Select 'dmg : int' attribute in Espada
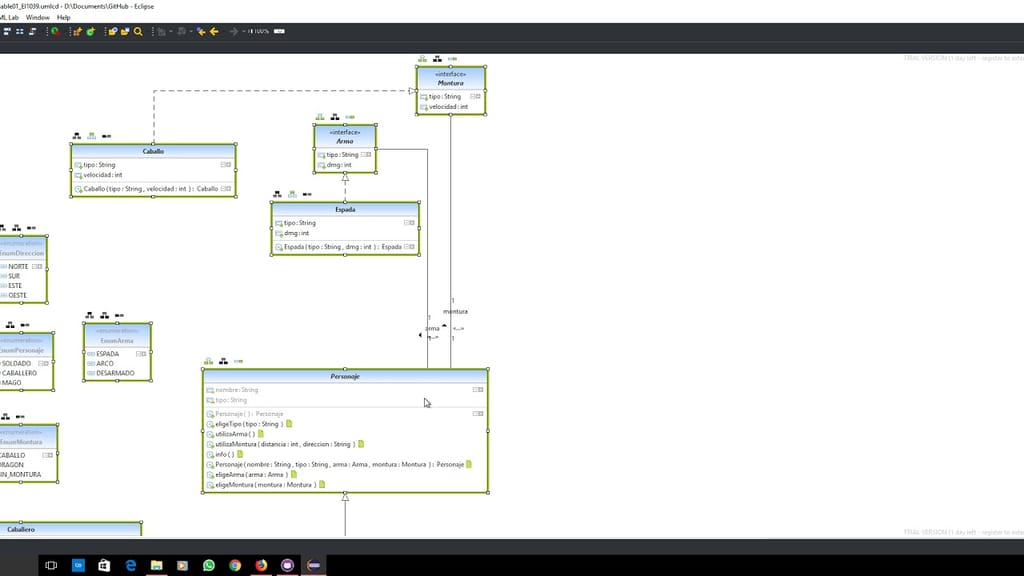1024x576 pixels. (296, 233)
